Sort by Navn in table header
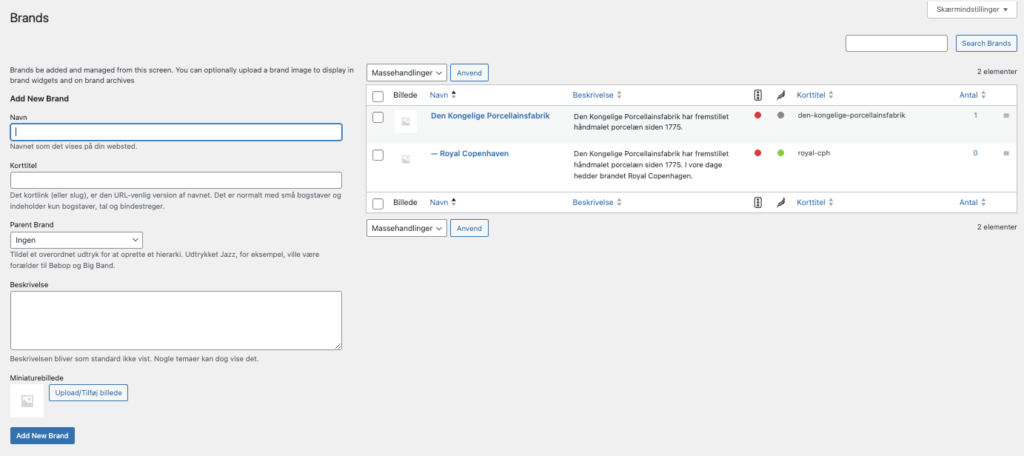This screenshot has width=1024, height=456. (x=443, y=95)
